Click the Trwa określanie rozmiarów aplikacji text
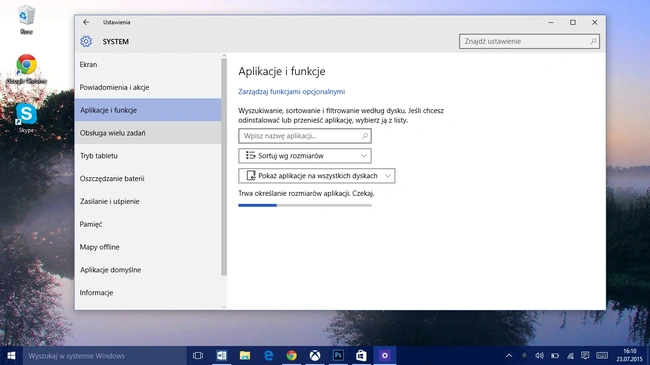 (306, 193)
